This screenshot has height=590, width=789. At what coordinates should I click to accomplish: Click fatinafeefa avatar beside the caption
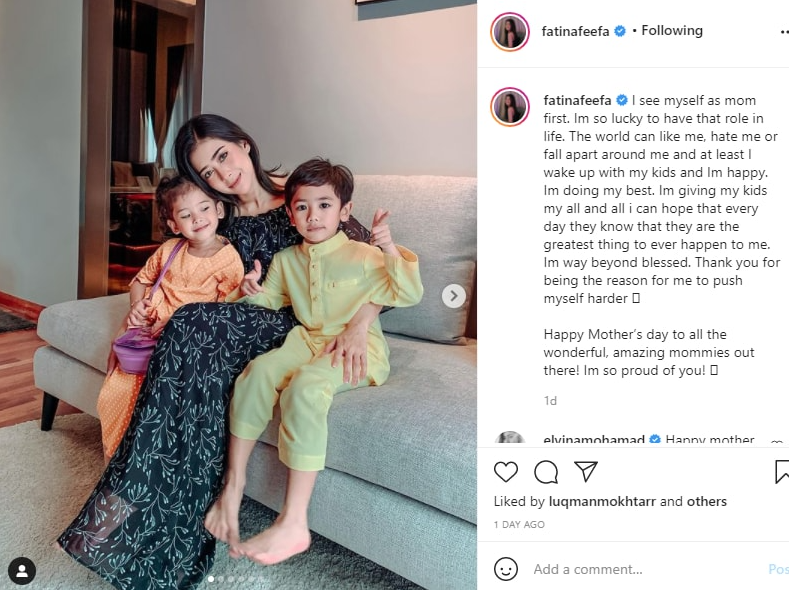pos(510,107)
